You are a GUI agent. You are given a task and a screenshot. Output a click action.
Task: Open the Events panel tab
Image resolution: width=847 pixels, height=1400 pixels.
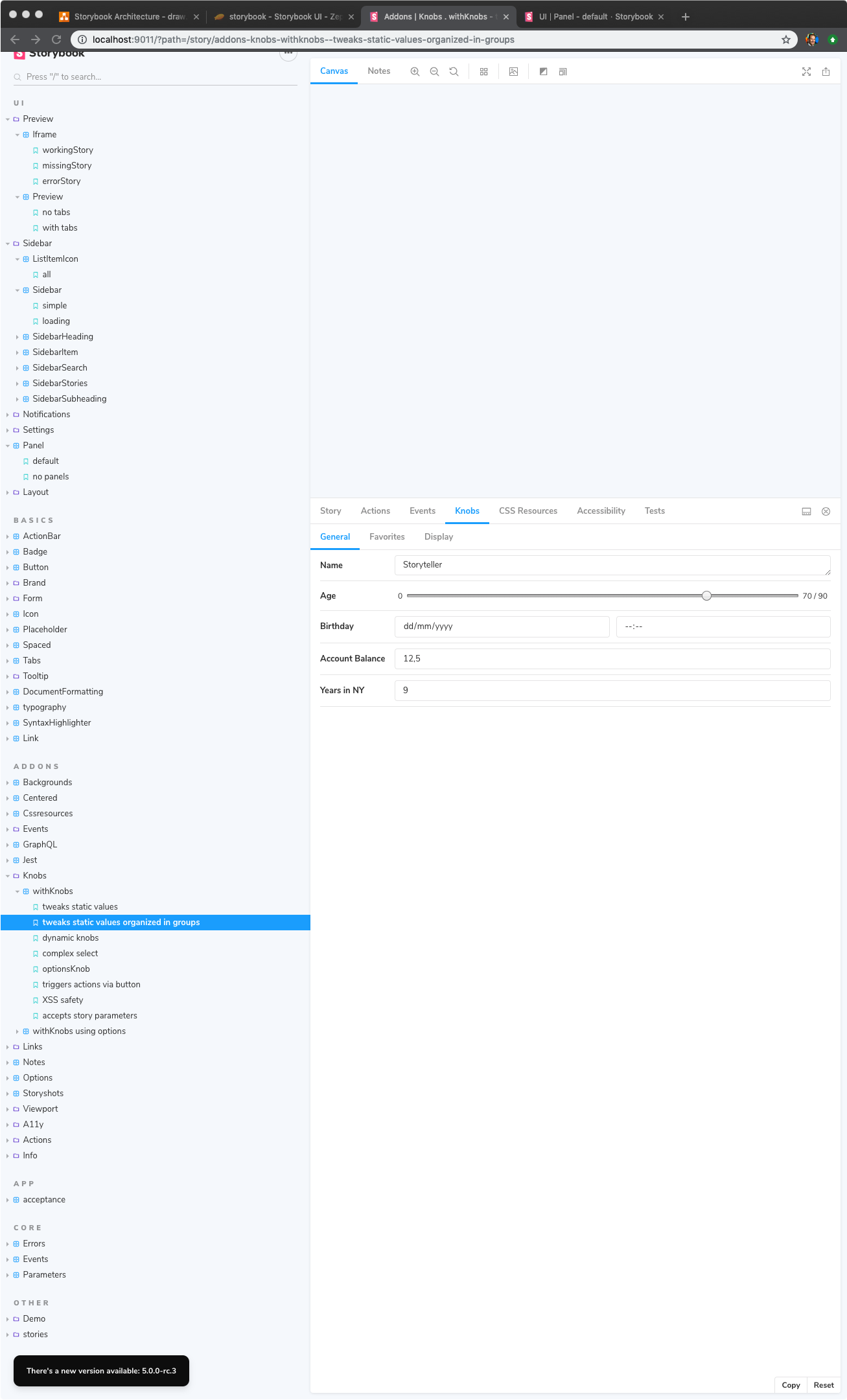click(x=423, y=511)
